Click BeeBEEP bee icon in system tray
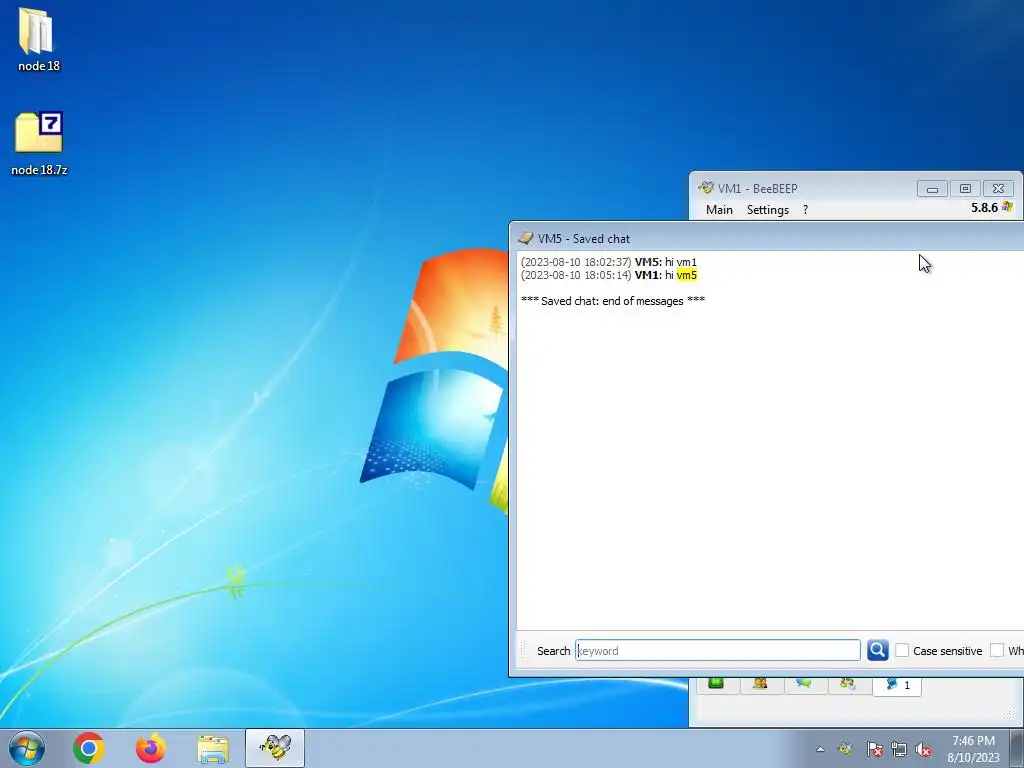Viewport: 1024px width, 768px height. pos(844,749)
